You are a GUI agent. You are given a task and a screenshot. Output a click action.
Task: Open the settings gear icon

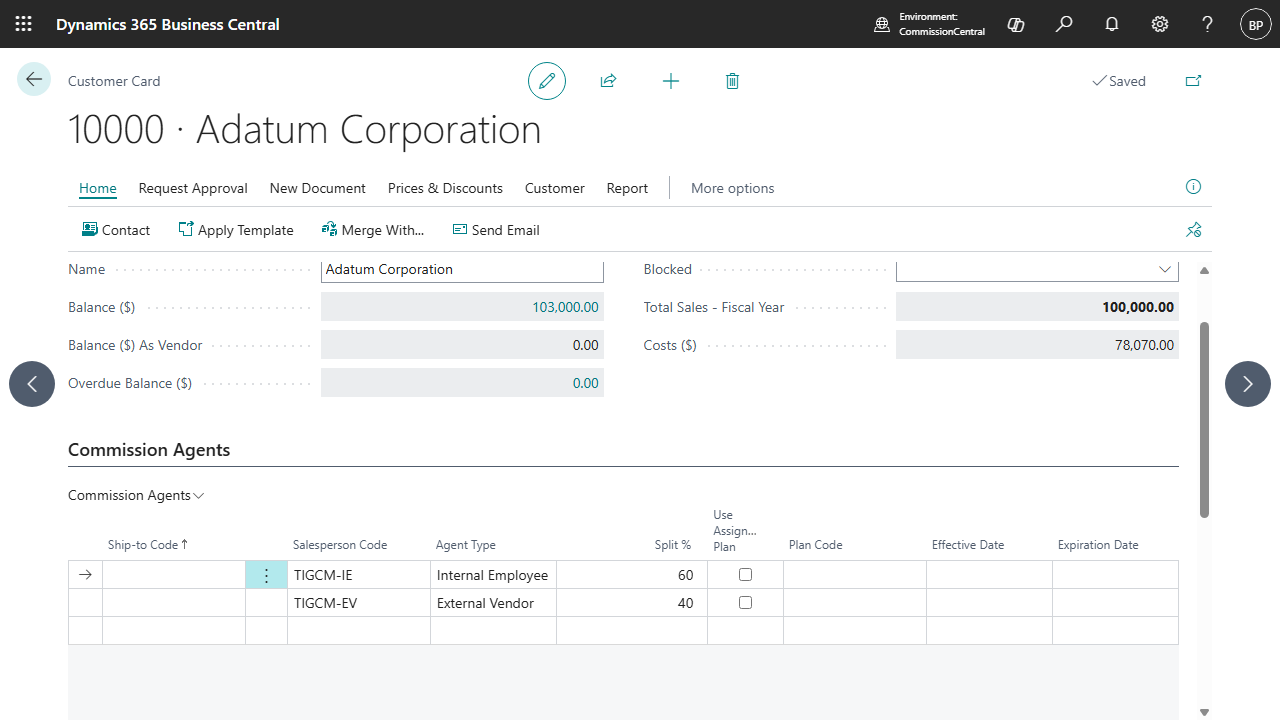pos(1160,24)
